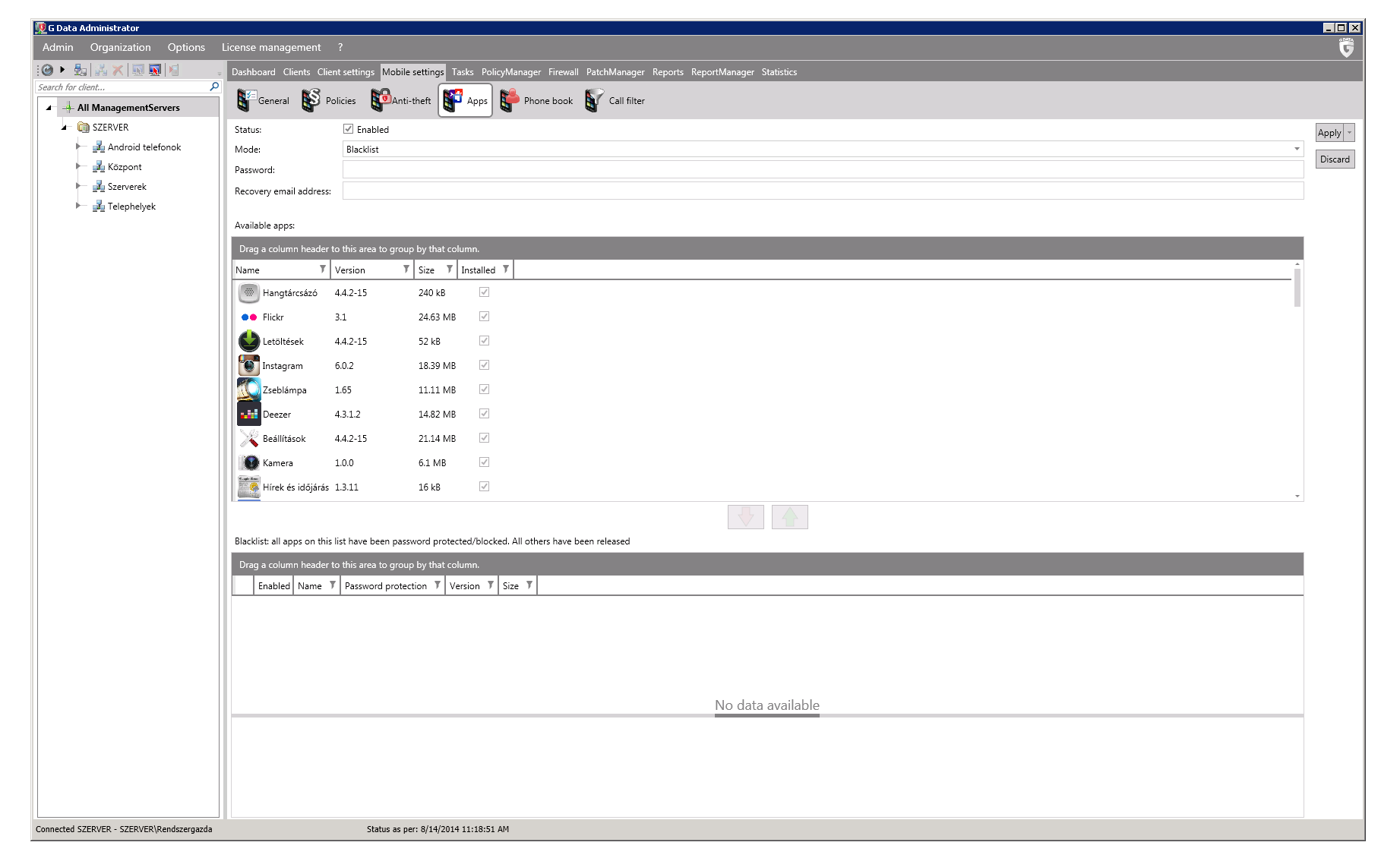Click the Discard button
Screen dimensions: 1400x861
click(x=1335, y=159)
